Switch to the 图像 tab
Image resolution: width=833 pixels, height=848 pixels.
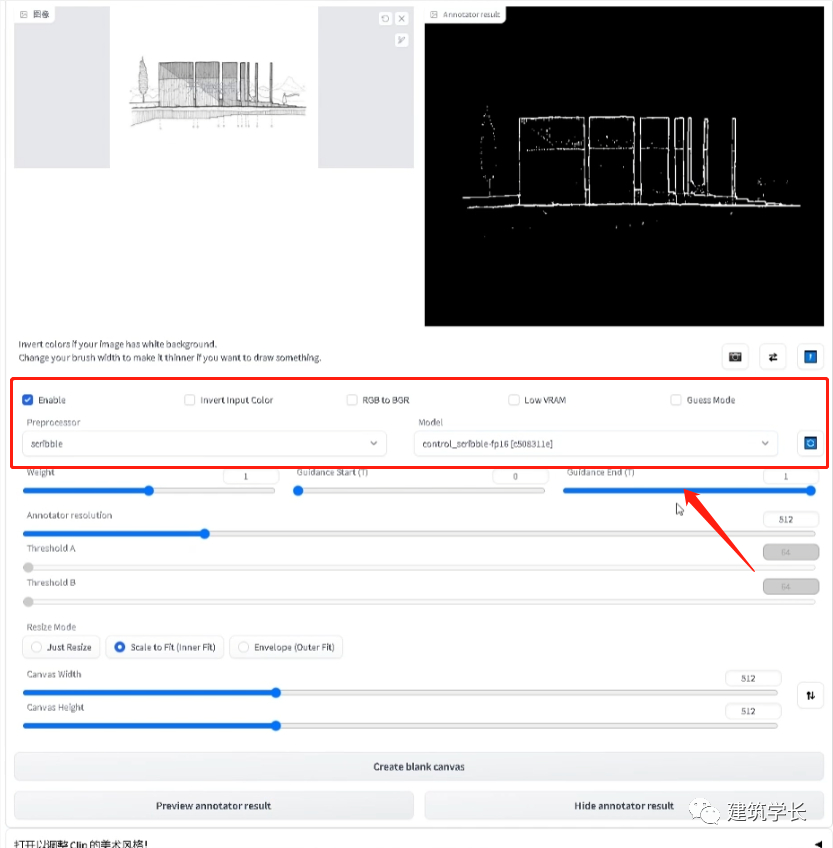(34, 14)
